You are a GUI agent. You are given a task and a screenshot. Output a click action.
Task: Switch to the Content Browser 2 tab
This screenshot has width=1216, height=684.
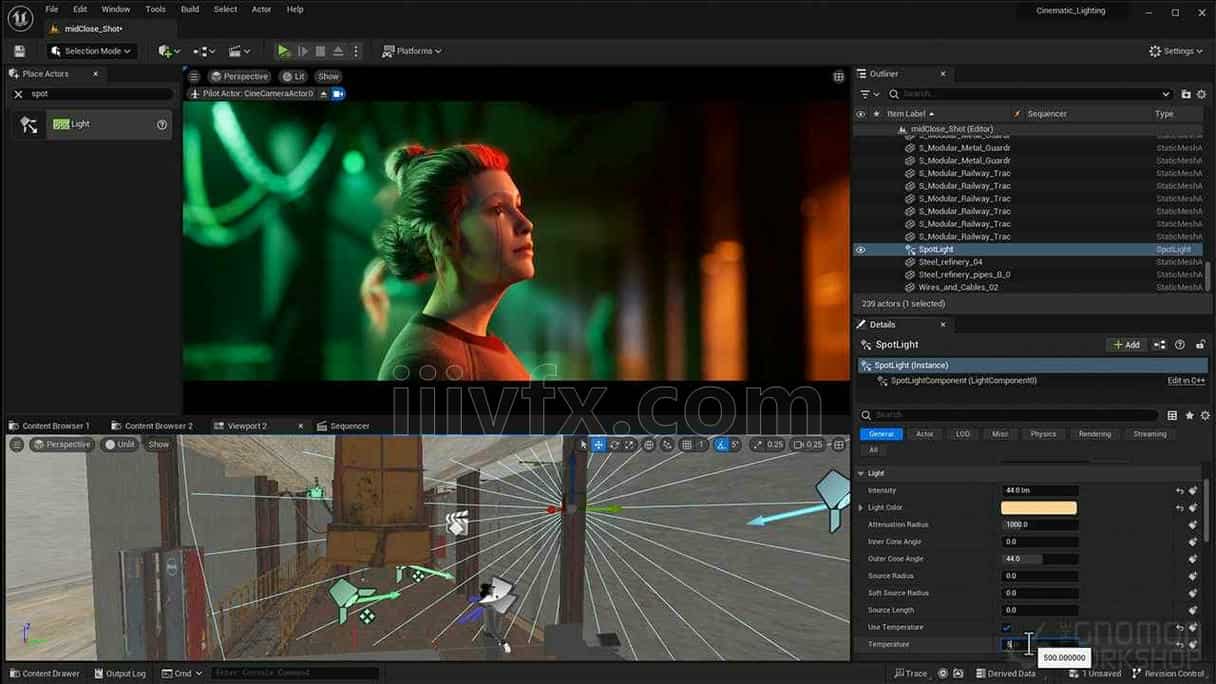click(x=152, y=426)
